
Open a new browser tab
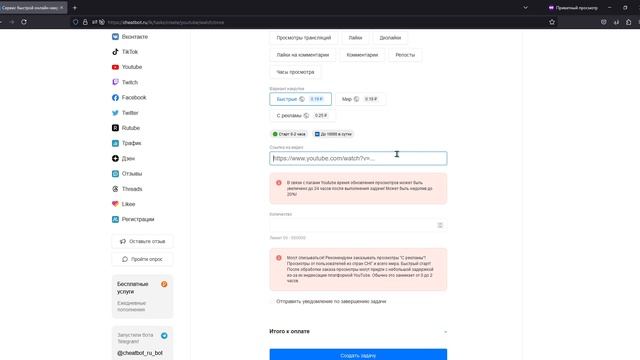(75, 8)
